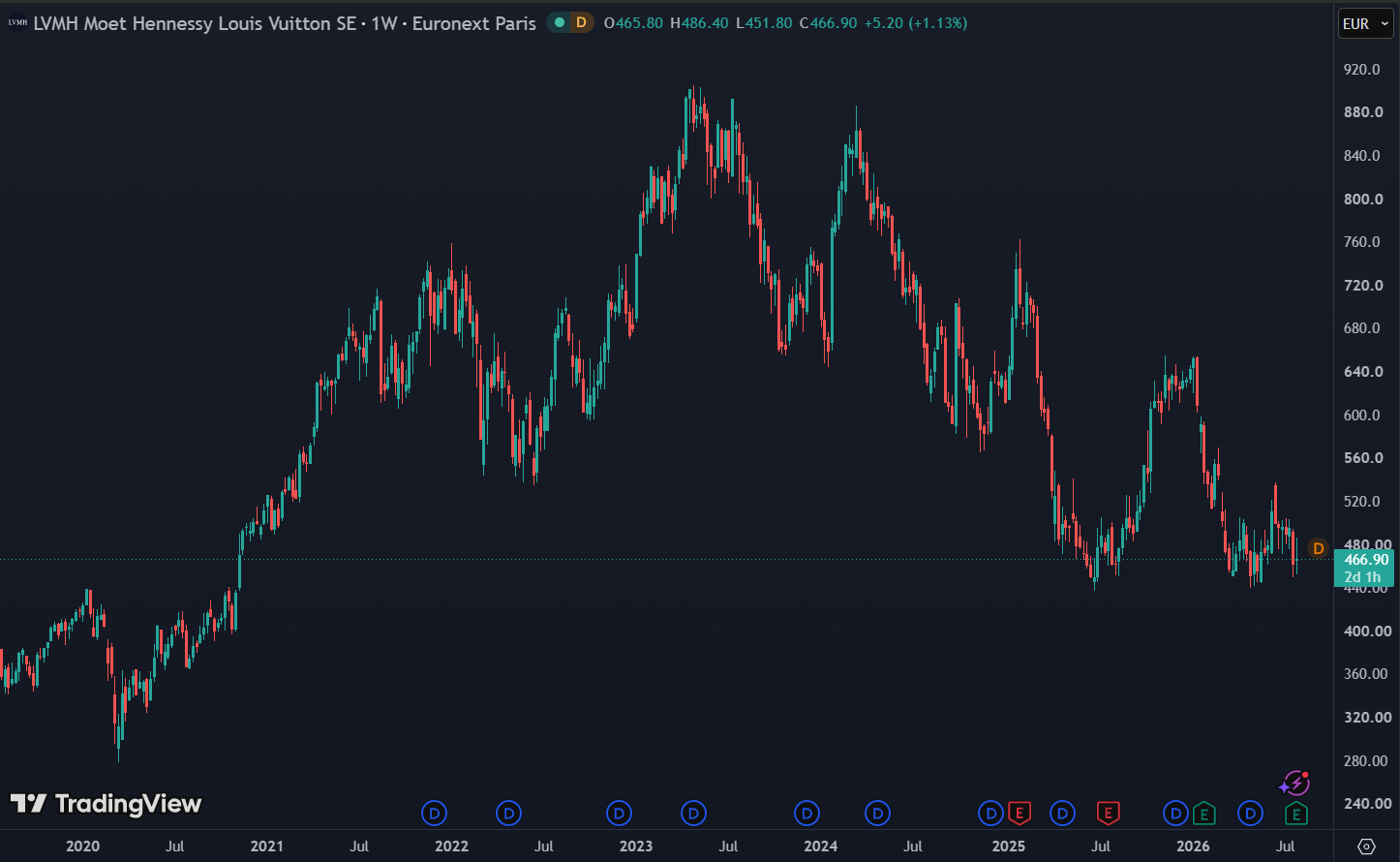Open chart settings hexagon gear icon
Viewport: 1400px width, 862px height.
click(x=1367, y=846)
